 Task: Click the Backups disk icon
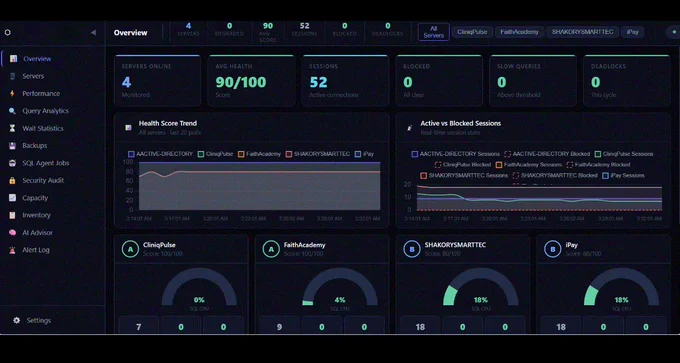pos(13,146)
